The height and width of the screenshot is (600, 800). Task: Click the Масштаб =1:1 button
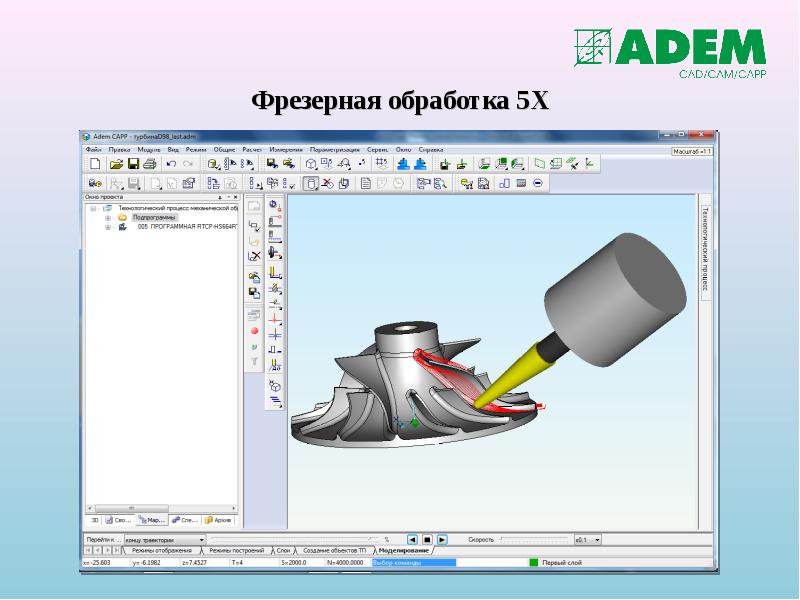pyautogui.click(x=692, y=151)
